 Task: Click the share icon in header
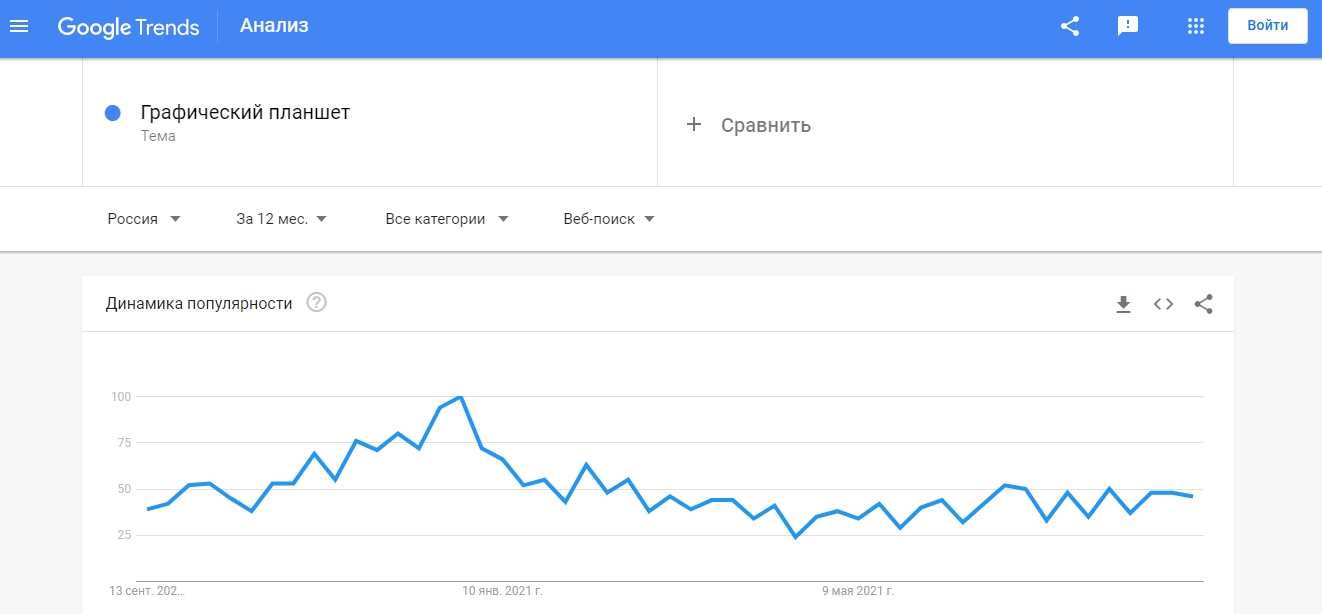(x=1070, y=26)
